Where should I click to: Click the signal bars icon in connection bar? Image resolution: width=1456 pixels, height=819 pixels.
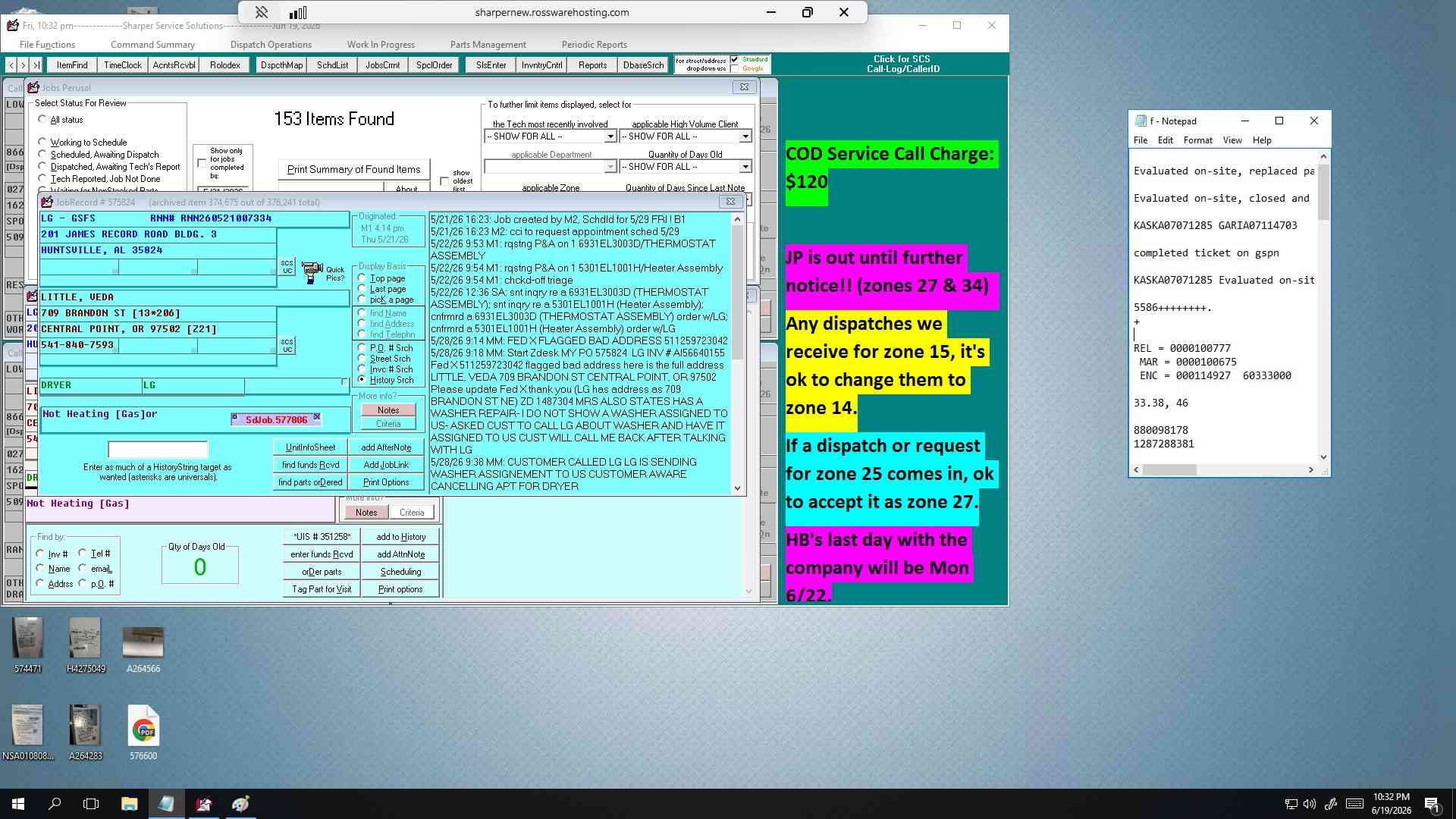pos(298,12)
